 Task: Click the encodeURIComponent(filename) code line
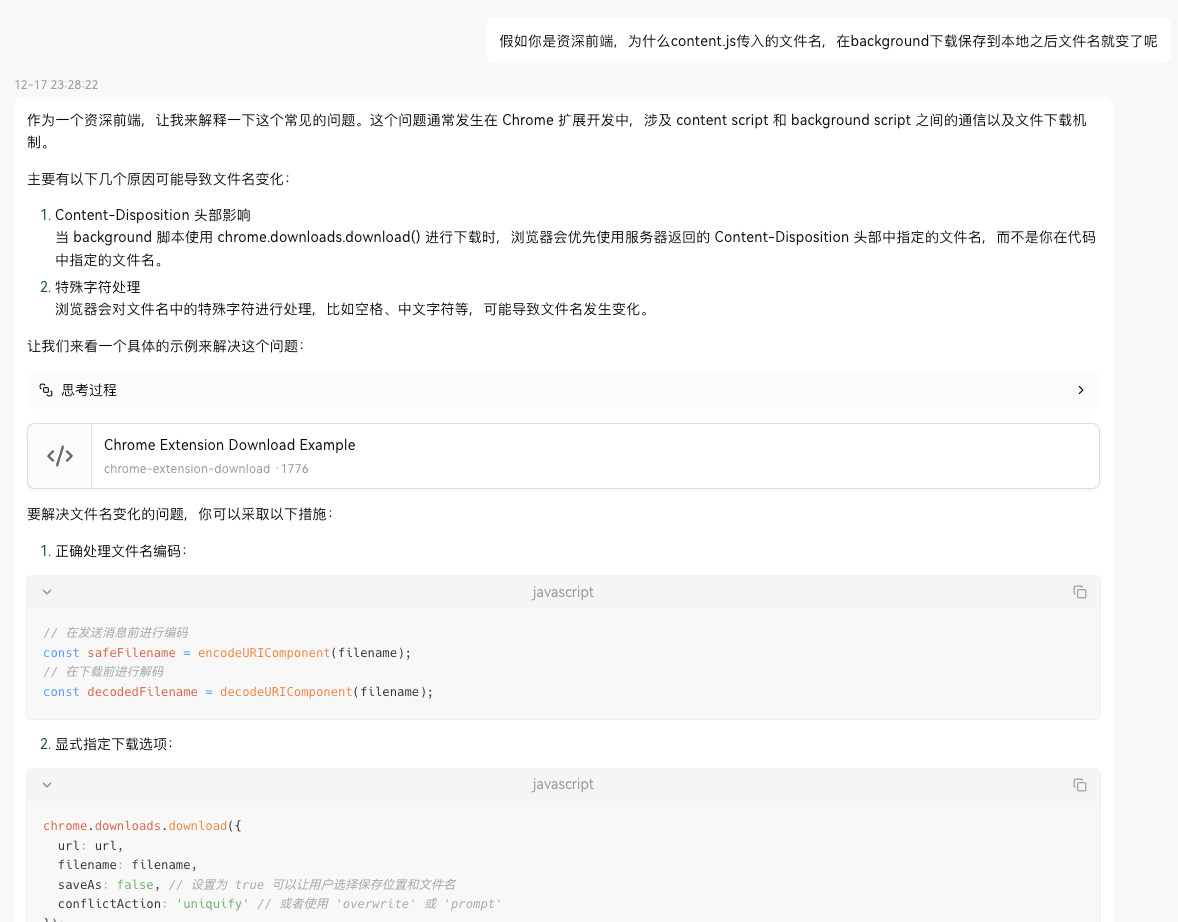point(227,653)
